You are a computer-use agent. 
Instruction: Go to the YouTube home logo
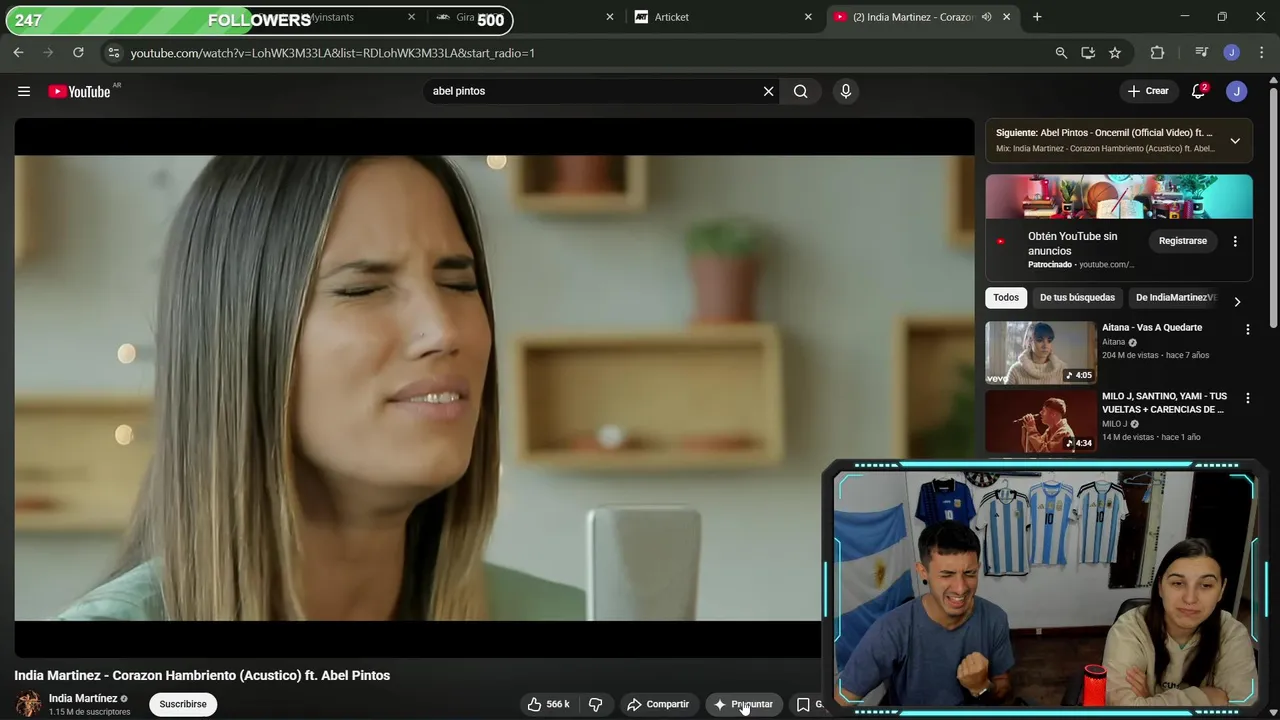[79, 91]
